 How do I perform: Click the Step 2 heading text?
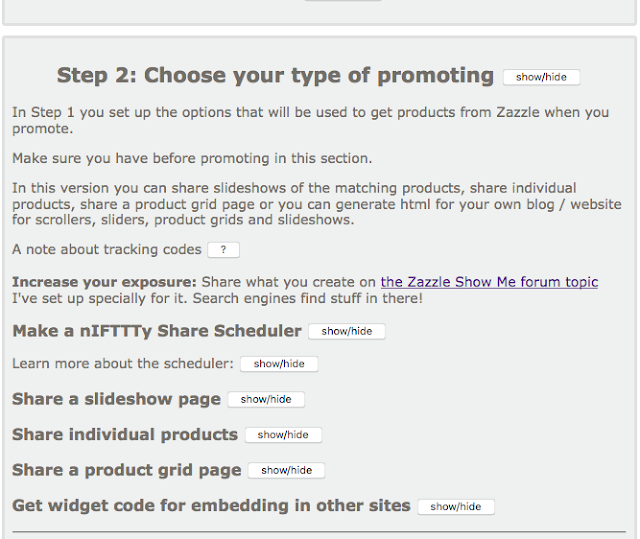point(275,76)
